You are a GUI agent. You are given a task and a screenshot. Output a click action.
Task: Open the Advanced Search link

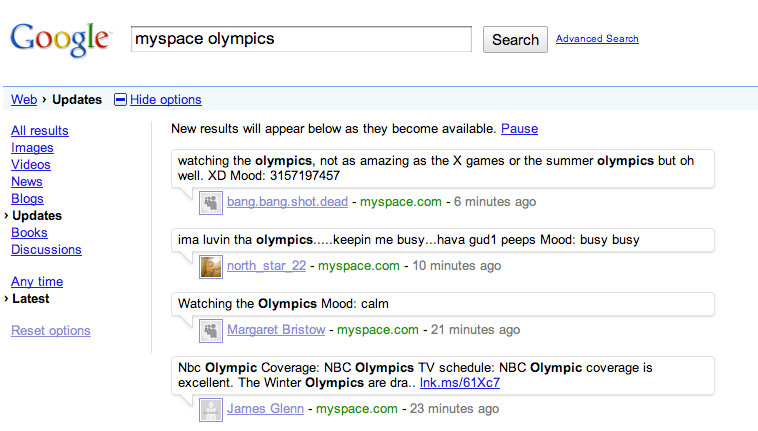(x=597, y=39)
